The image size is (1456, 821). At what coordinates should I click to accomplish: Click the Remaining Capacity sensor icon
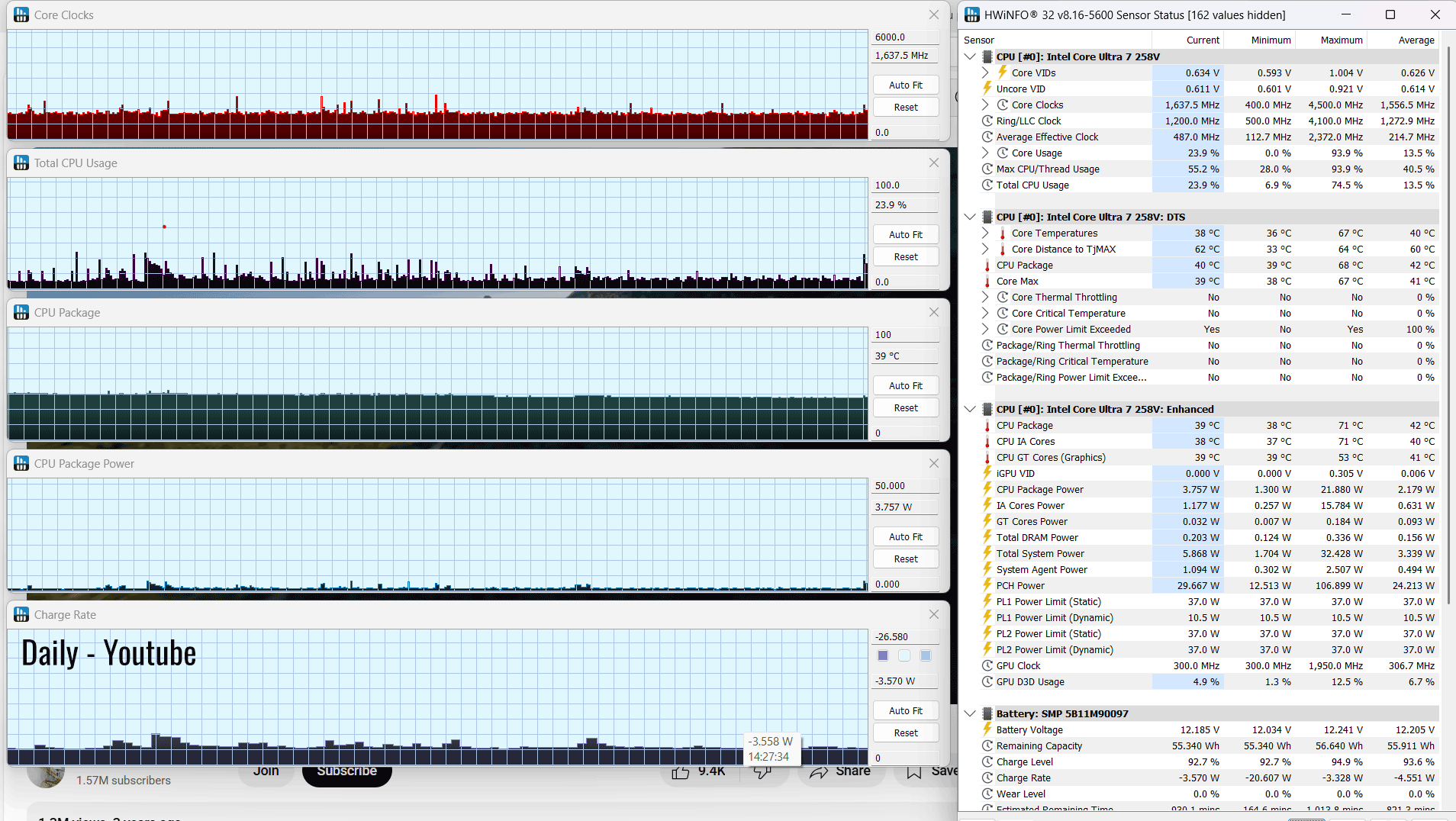987,745
